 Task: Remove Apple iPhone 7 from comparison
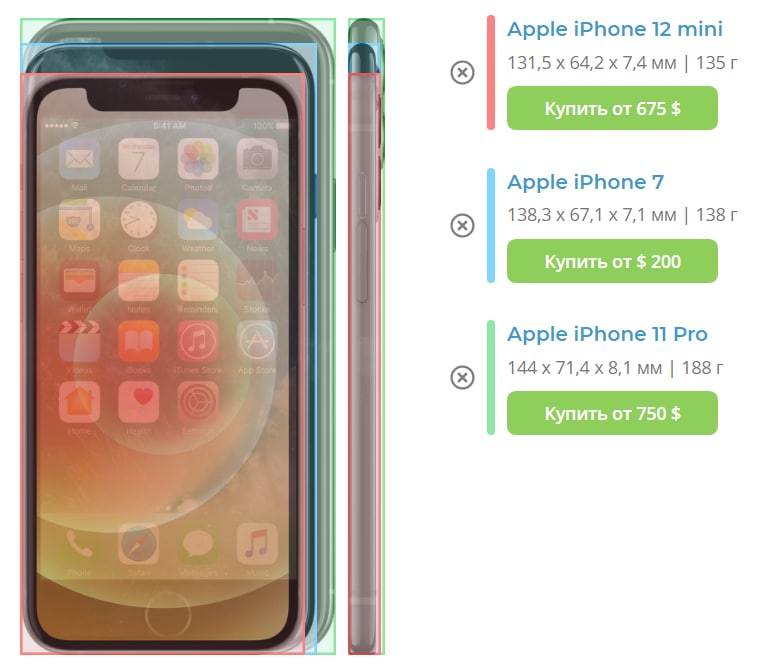[462, 225]
